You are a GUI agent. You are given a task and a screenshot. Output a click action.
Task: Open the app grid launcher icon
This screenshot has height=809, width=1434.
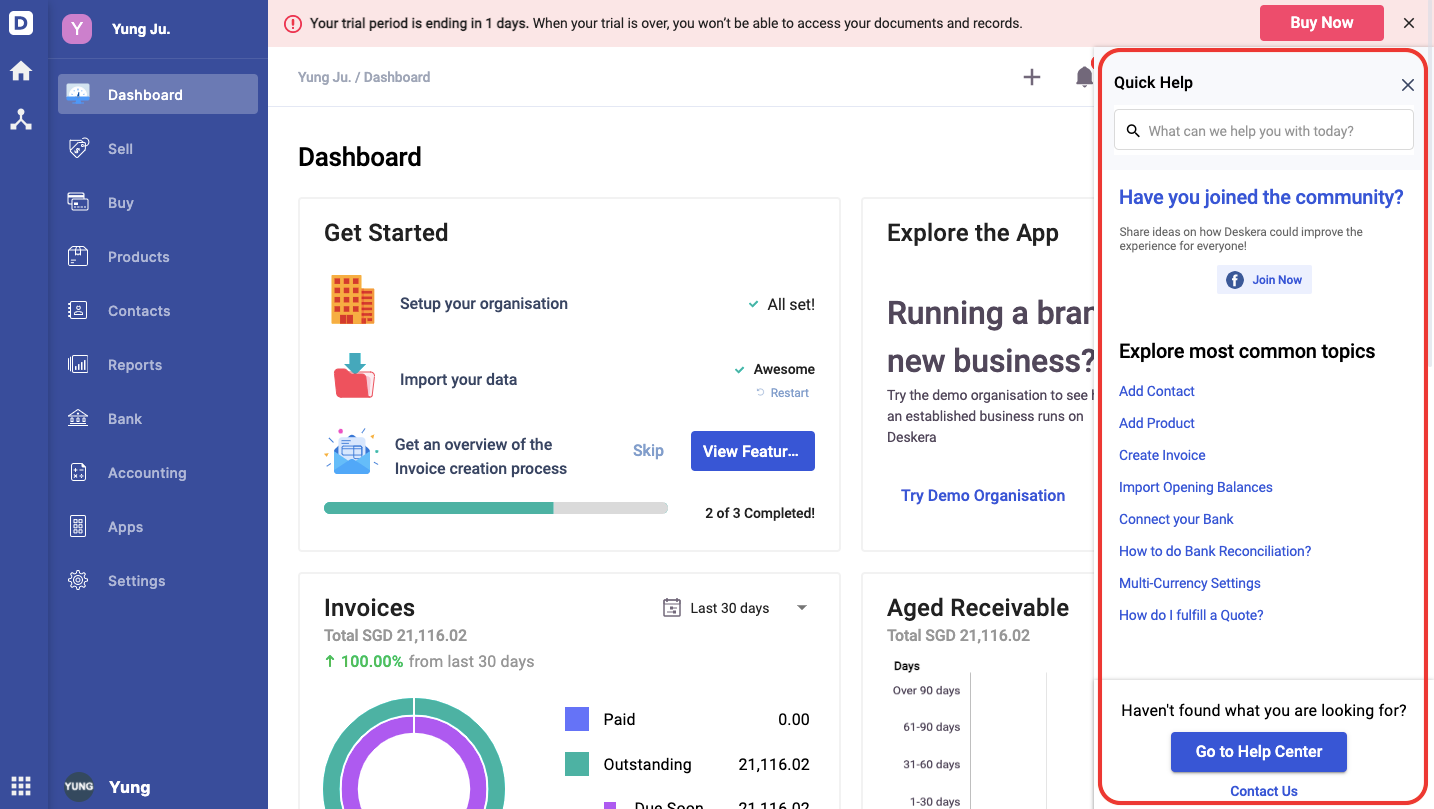pyautogui.click(x=21, y=786)
